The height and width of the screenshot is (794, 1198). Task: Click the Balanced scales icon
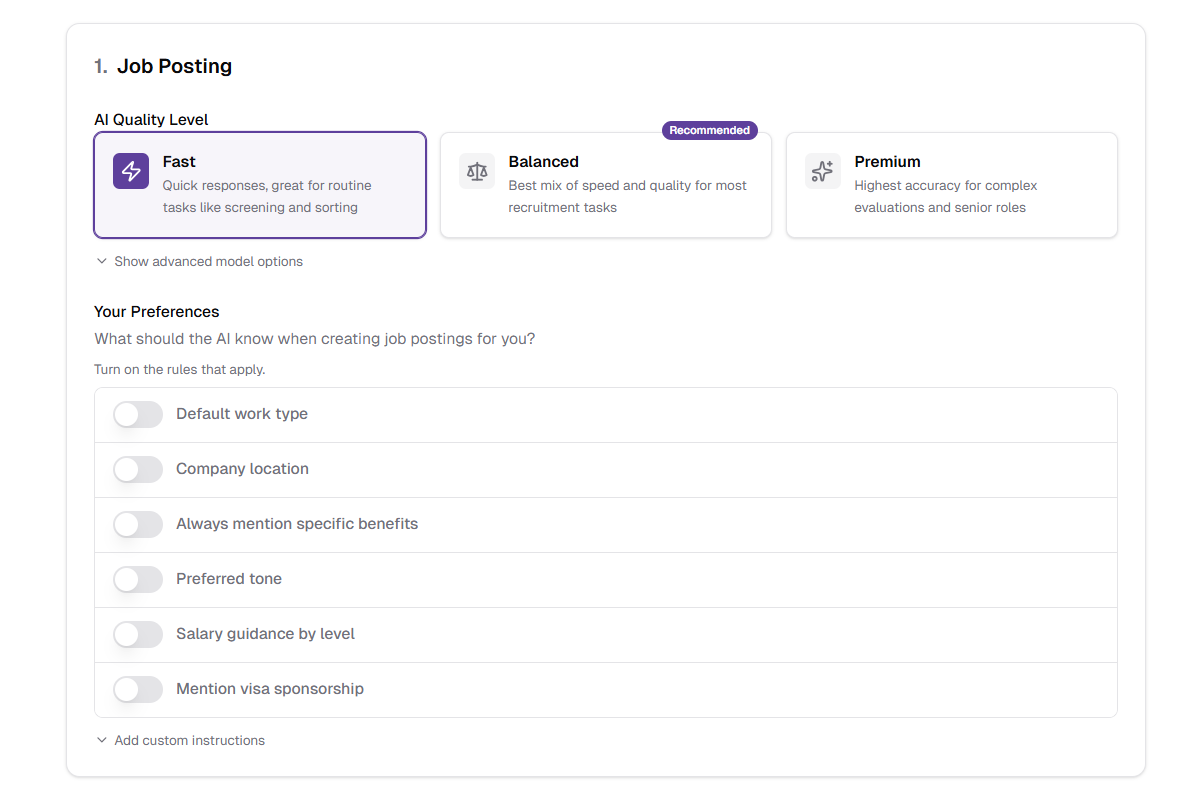477,171
